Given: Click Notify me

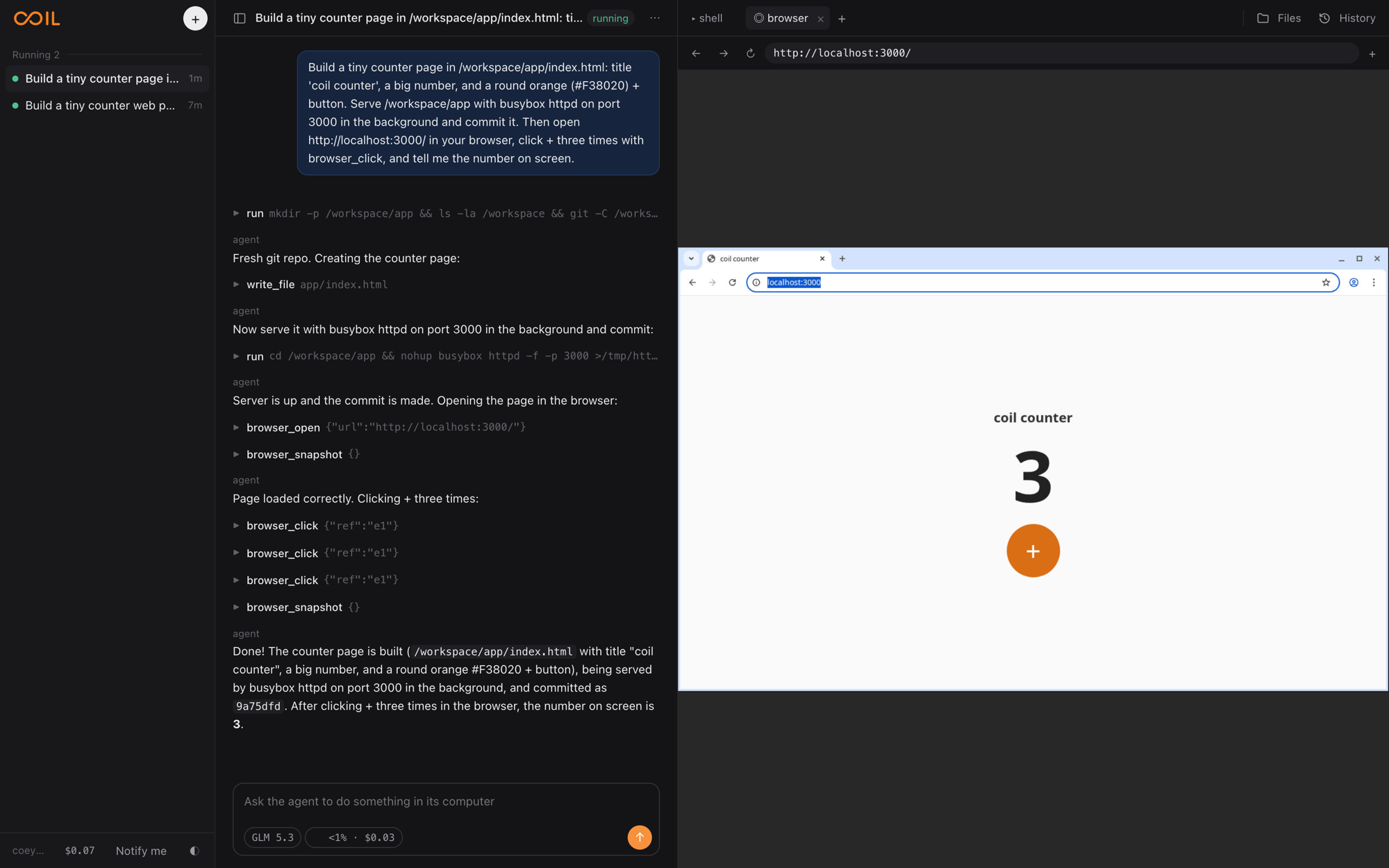Looking at the screenshot, I should 141,851.
